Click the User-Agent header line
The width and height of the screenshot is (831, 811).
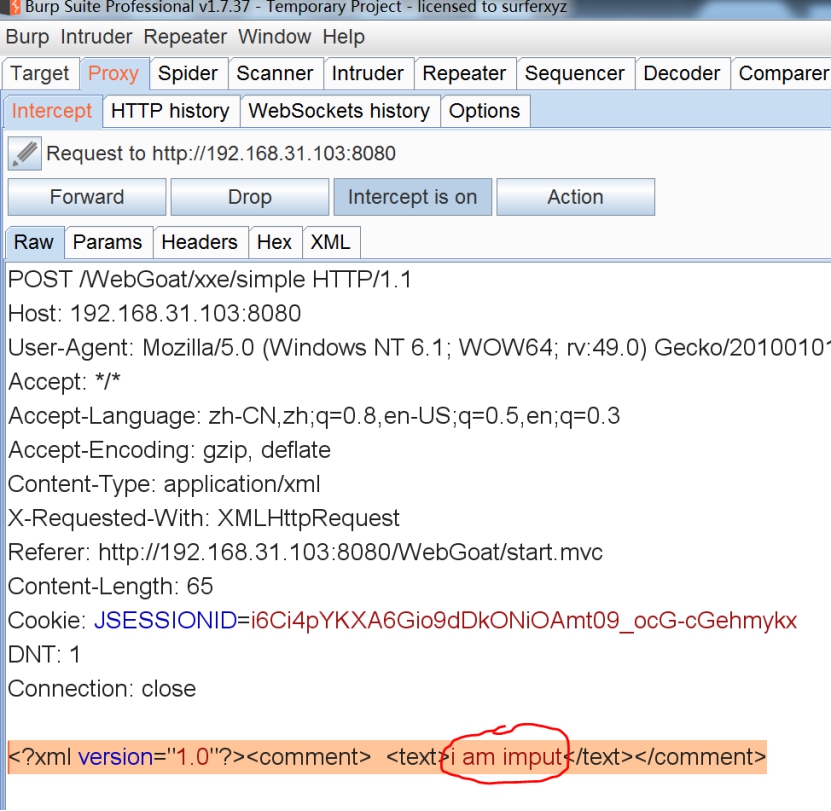click(419, 348)
